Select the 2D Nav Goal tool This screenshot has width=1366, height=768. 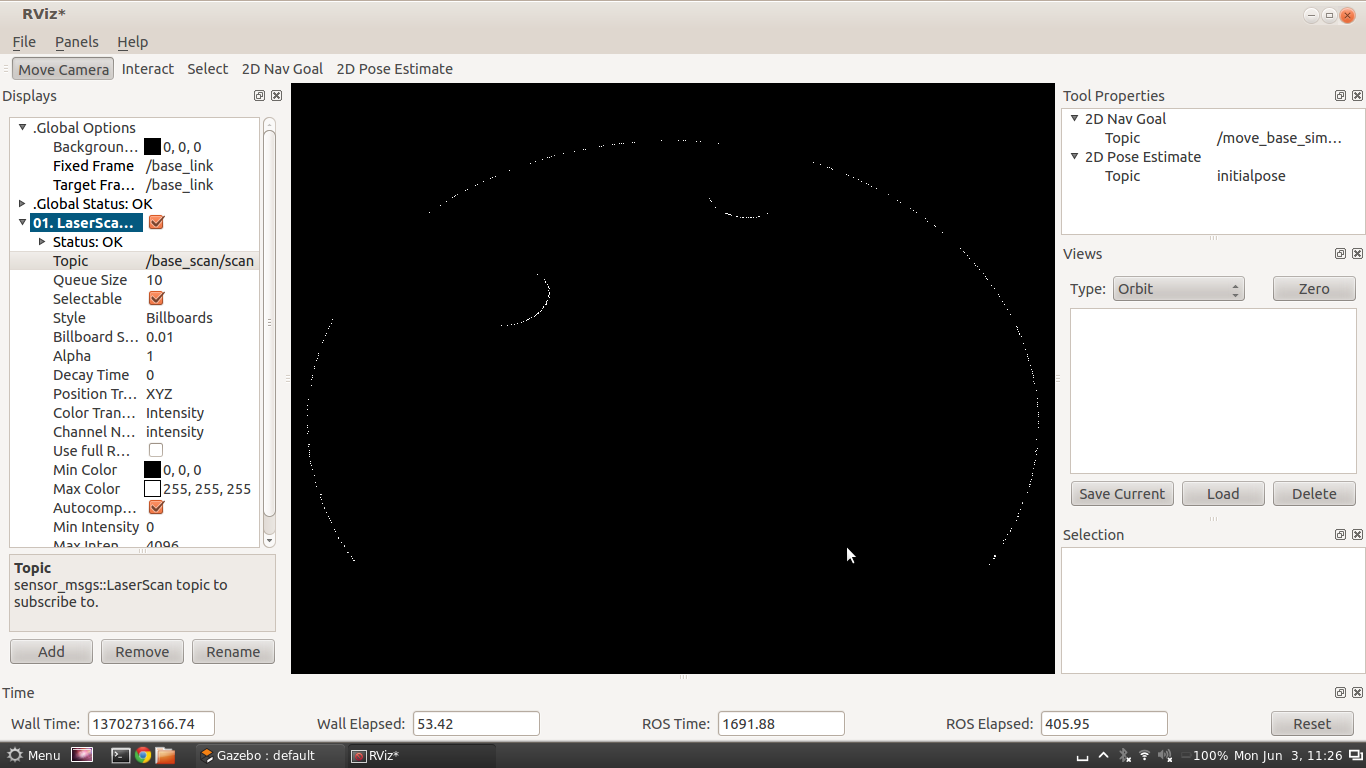(x=282, y=69)
